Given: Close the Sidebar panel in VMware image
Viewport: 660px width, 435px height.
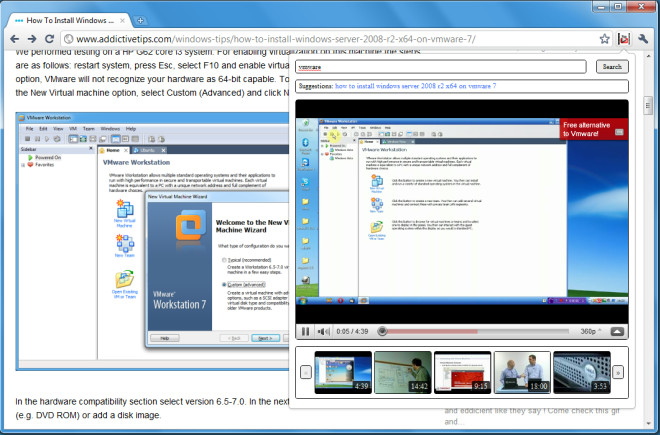Looking at the screenshot, I should click(x=91, y=149).
